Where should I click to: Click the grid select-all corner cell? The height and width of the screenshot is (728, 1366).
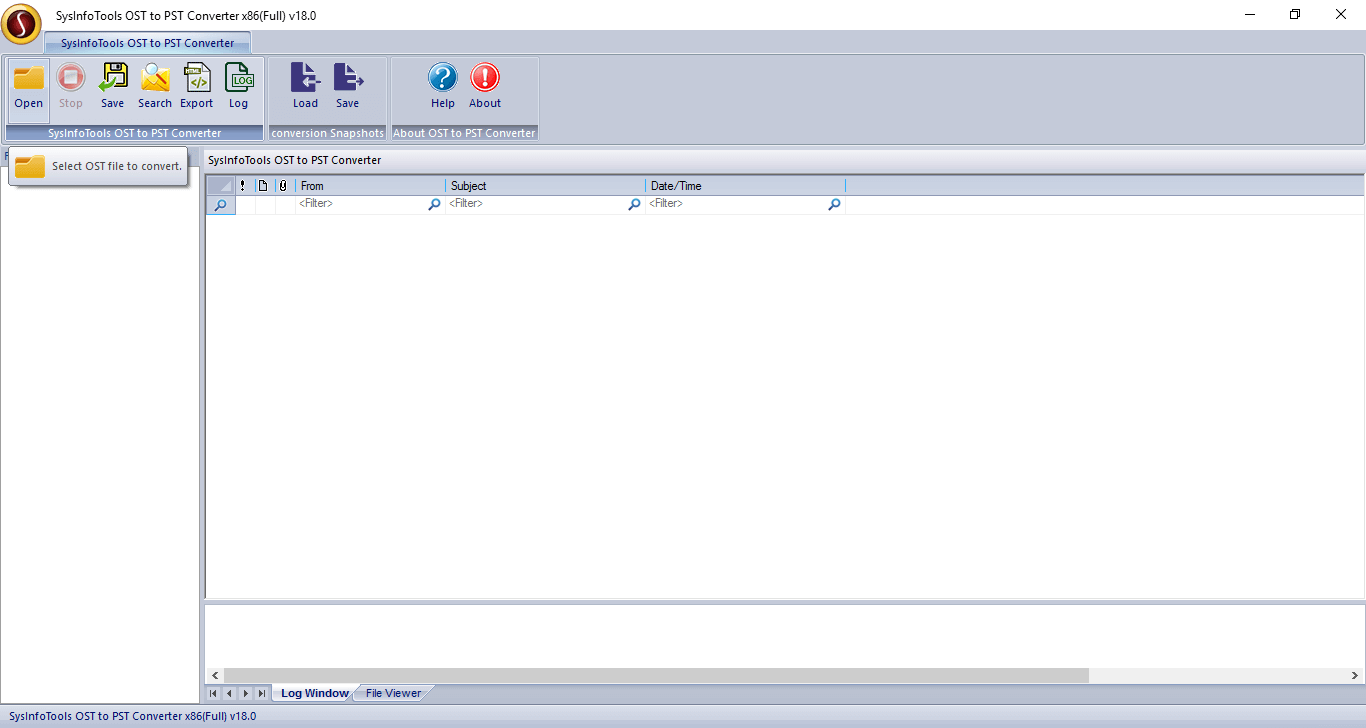(x=221, y=186)
